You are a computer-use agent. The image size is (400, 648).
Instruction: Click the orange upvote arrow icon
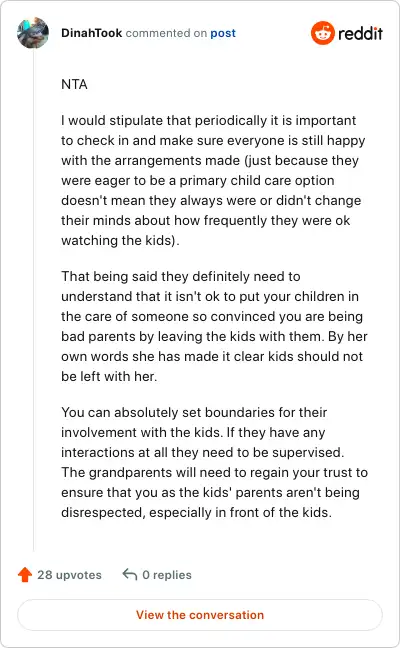(x=25, y=574)
